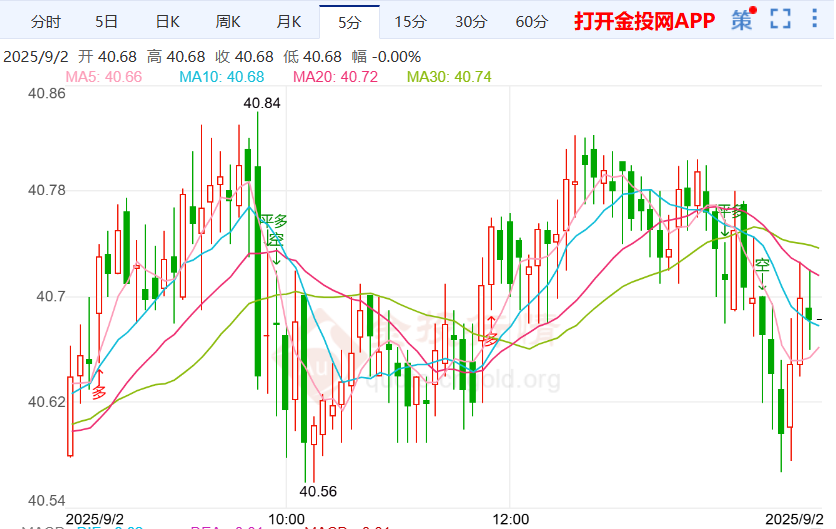Click the 40.7 price axis label
836x529 pixels.
pyautogui.click(x=51, y=296)
